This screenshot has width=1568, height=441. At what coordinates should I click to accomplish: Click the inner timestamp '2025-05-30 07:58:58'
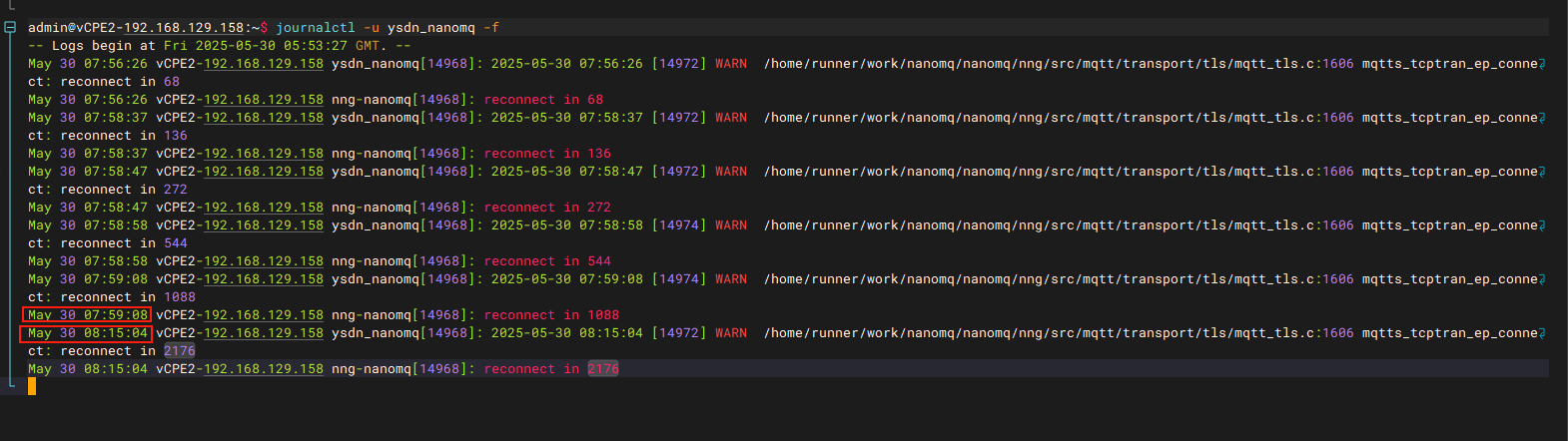(x=567, y=225)
